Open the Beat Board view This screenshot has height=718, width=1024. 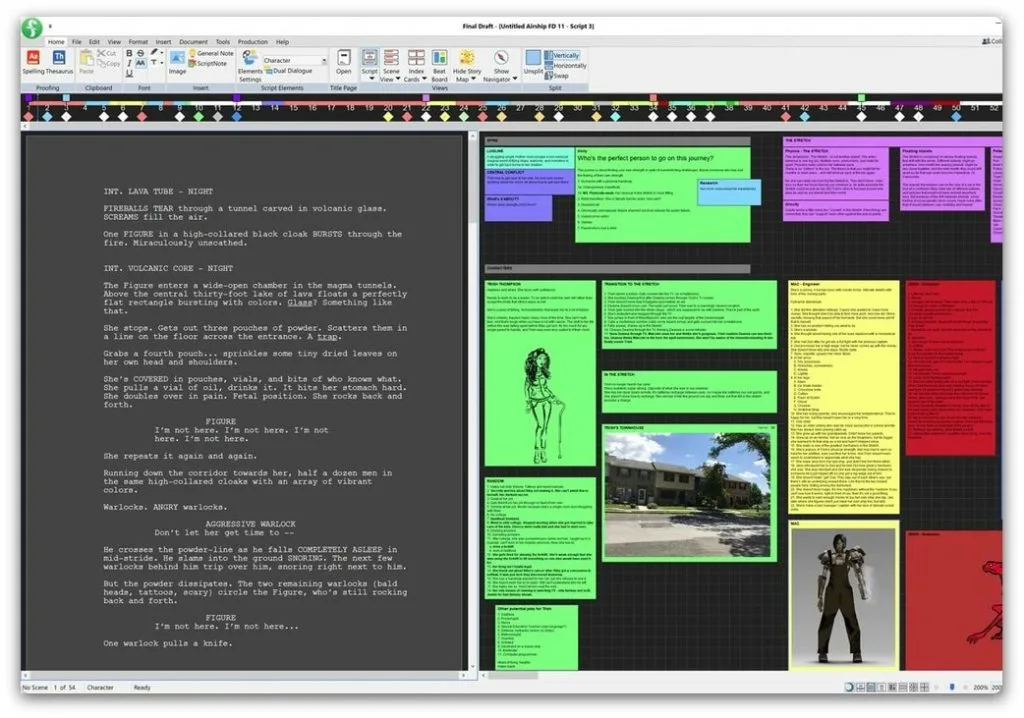point(440,65)
